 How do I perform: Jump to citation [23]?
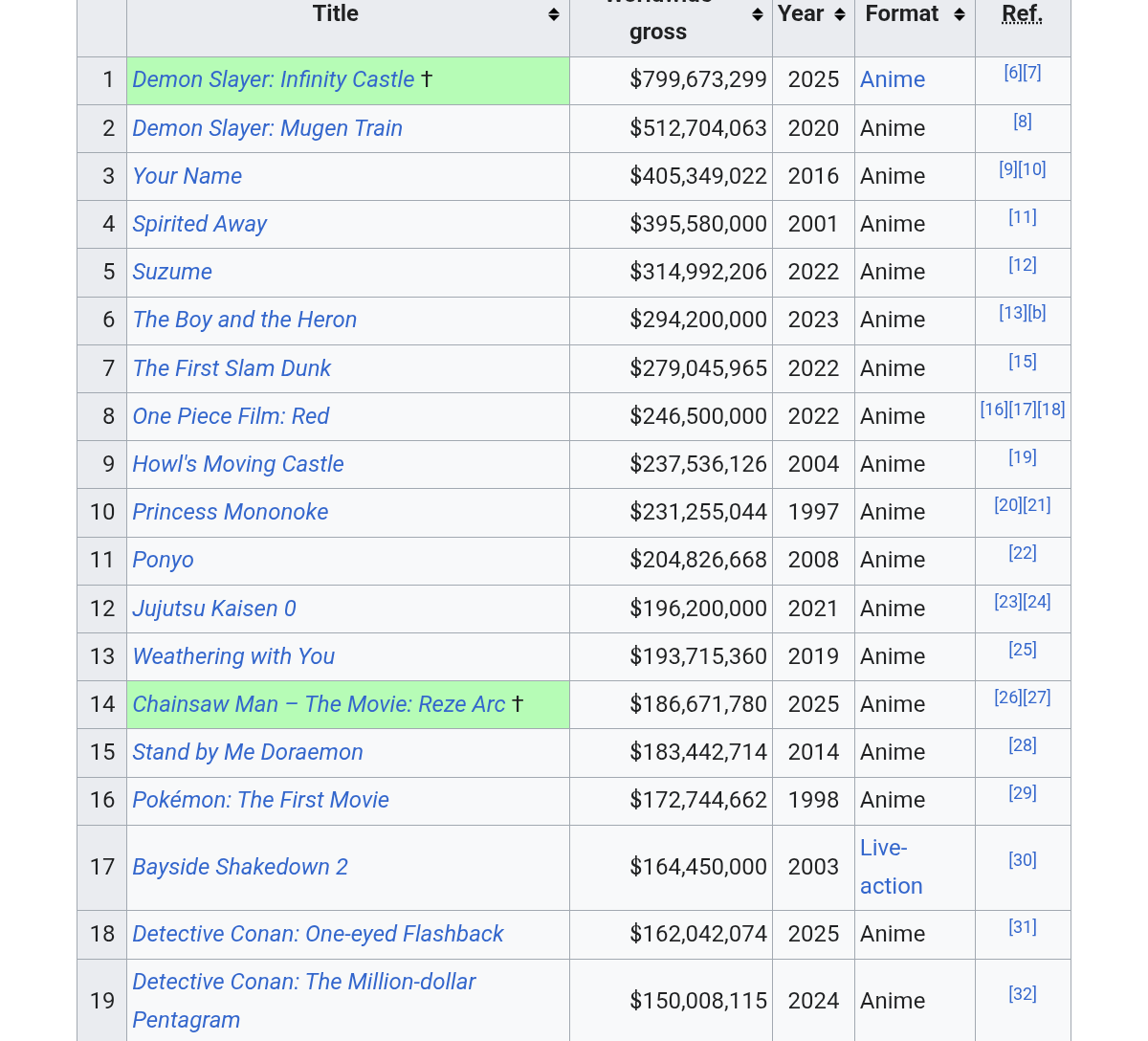point(1008,602)
